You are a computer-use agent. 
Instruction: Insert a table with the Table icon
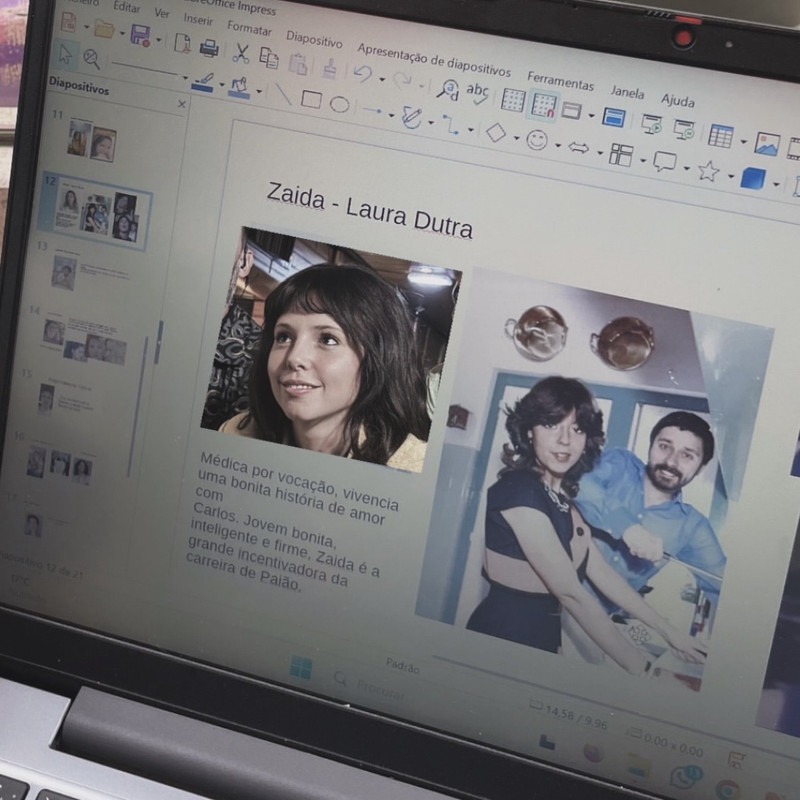pos(720,136)
